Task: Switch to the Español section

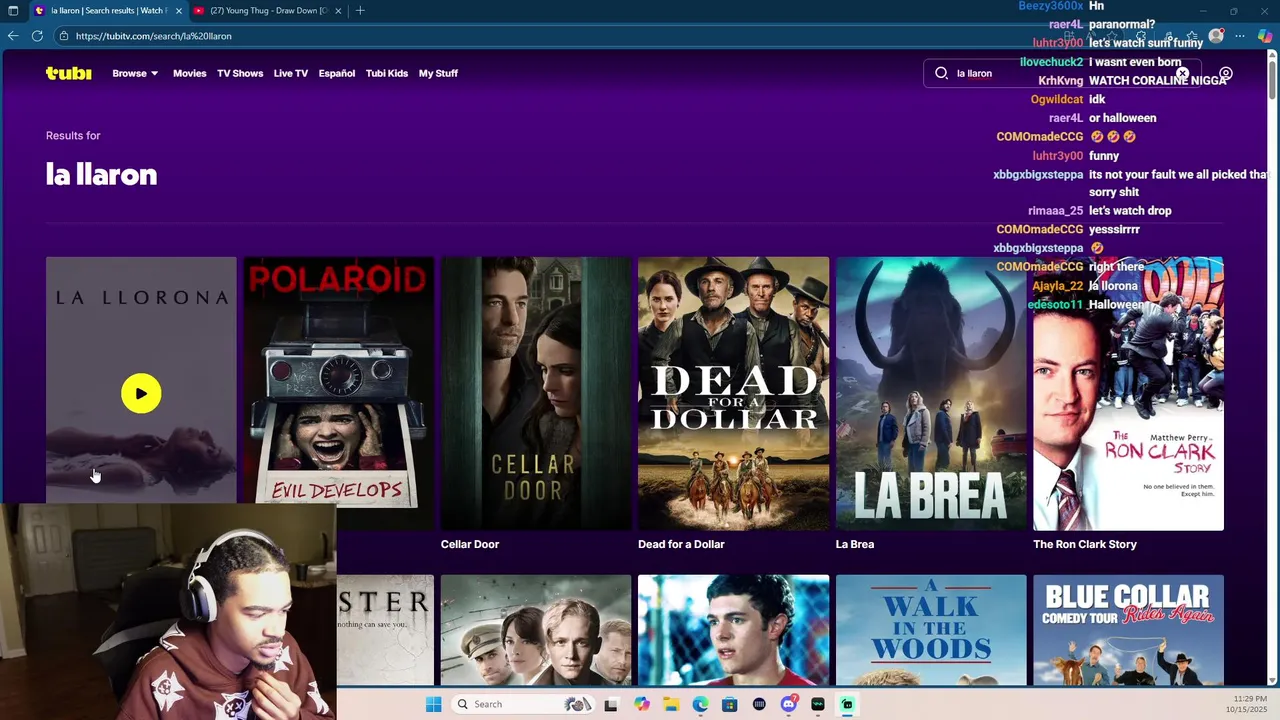Action: [x=337, y=73]
